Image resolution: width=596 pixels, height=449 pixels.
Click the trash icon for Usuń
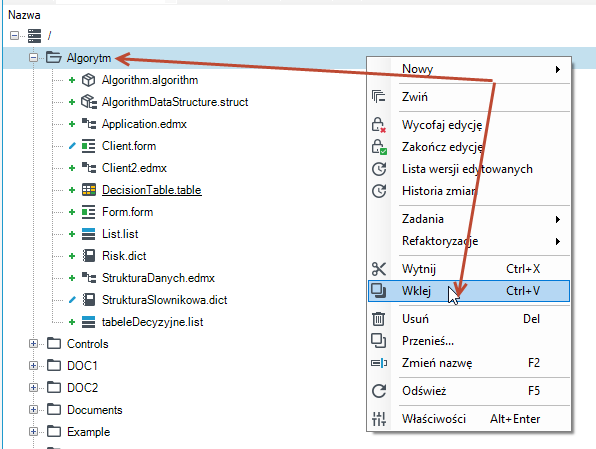point(378,319)
